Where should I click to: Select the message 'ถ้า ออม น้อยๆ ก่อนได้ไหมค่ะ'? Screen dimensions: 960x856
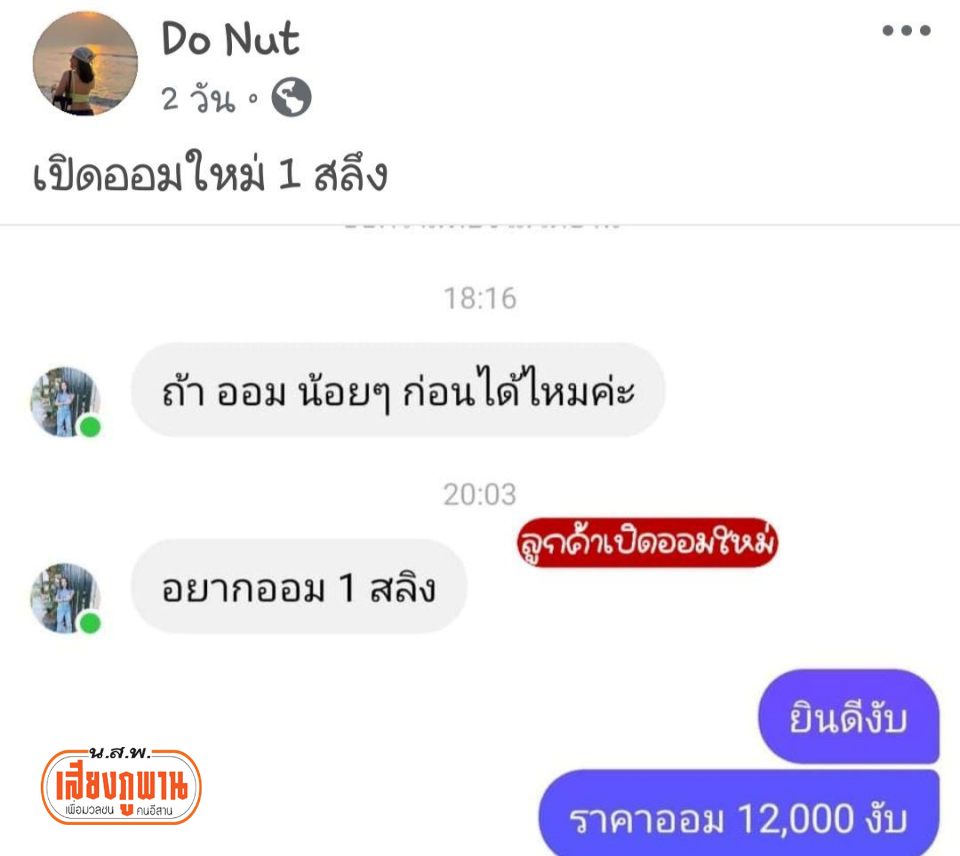[x=398, y=390]
